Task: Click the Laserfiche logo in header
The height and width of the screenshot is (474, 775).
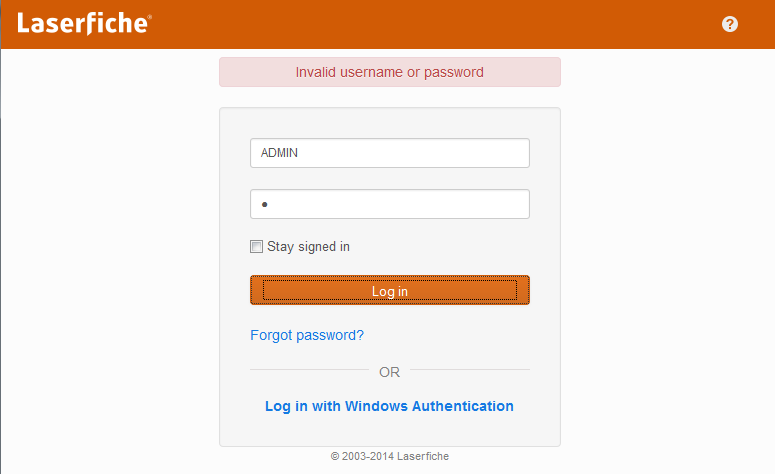Action: 84,23
